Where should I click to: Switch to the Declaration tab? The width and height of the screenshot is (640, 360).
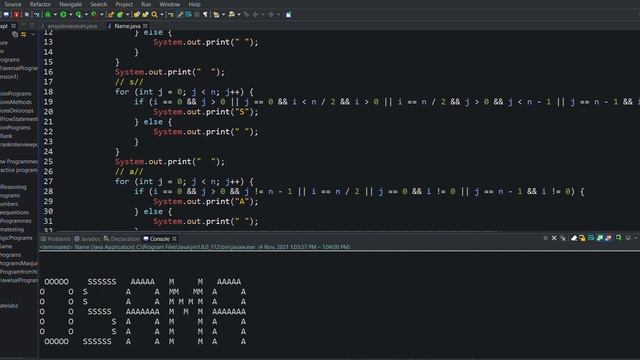tap(122, 239)
